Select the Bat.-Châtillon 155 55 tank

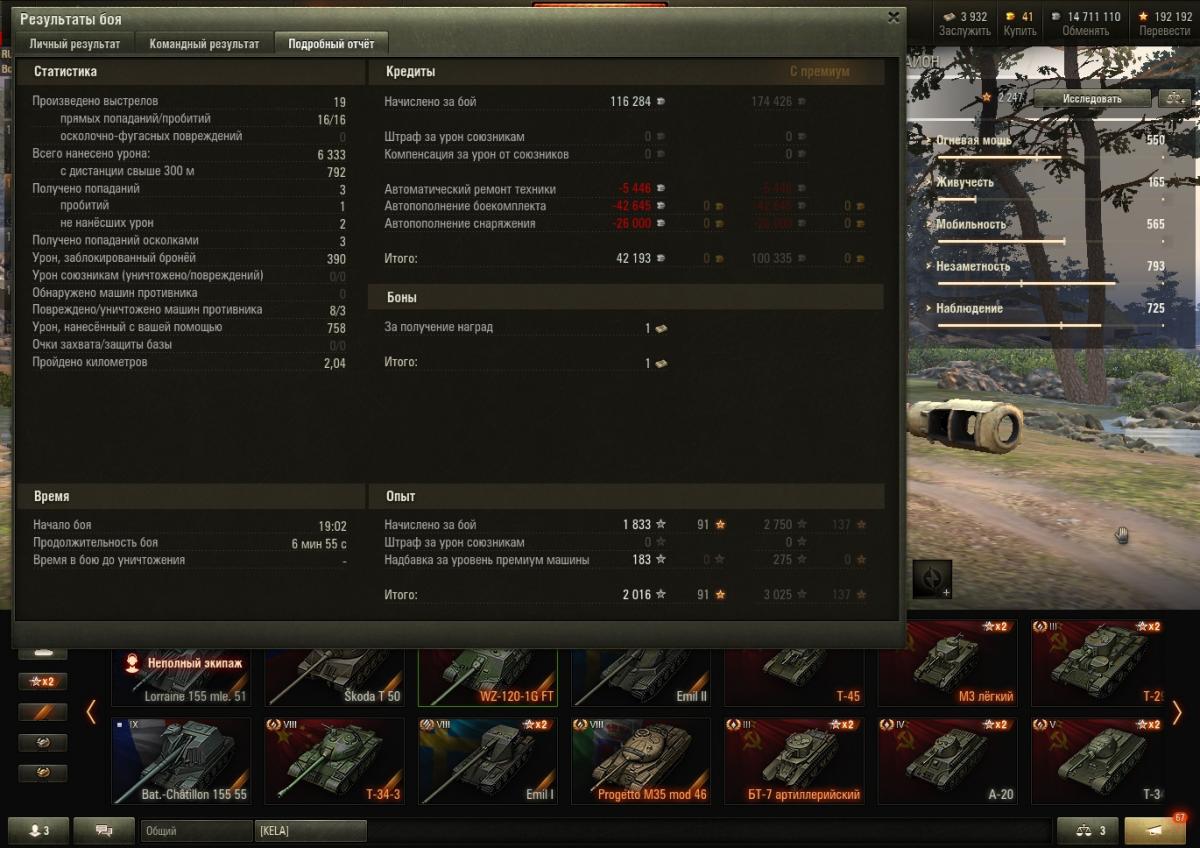(x=181, y=761)
